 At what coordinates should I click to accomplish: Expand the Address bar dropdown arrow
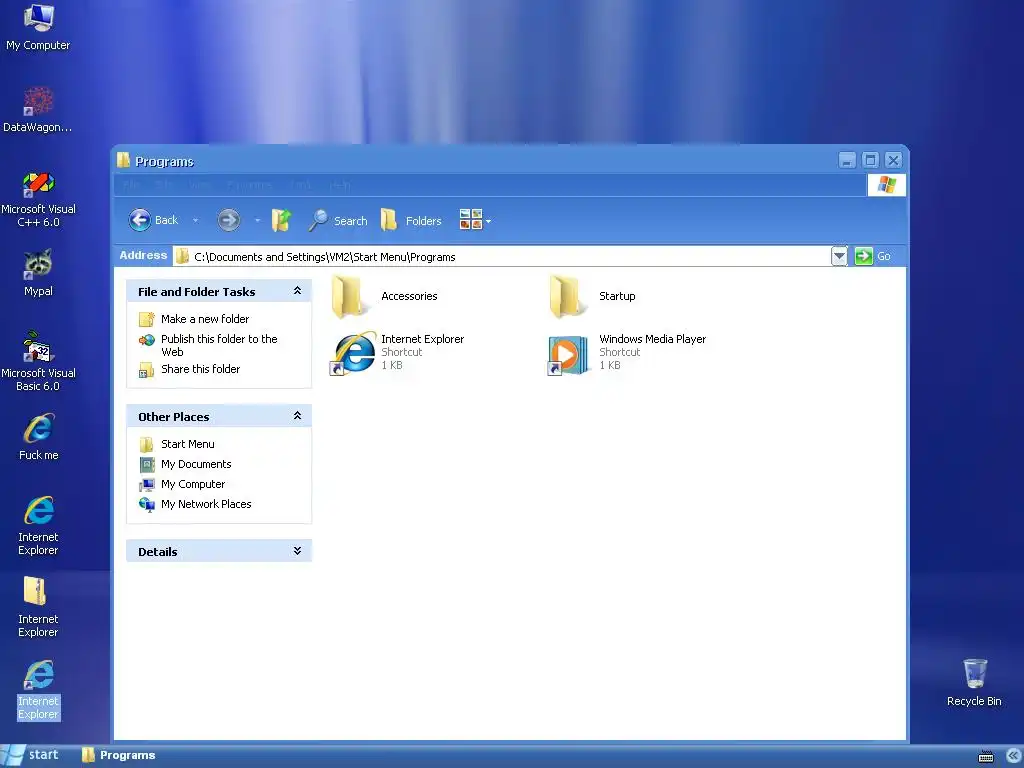[839, 257]
